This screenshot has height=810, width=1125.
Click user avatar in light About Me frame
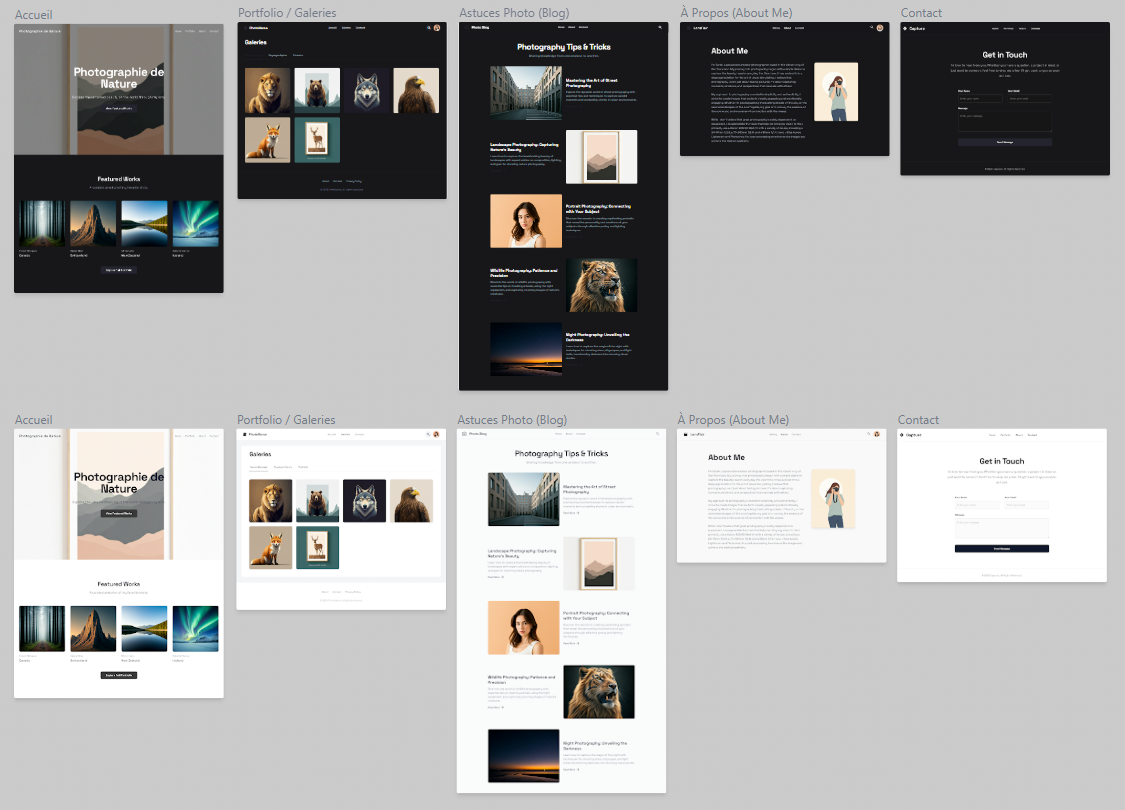click(x=877, y=435)
